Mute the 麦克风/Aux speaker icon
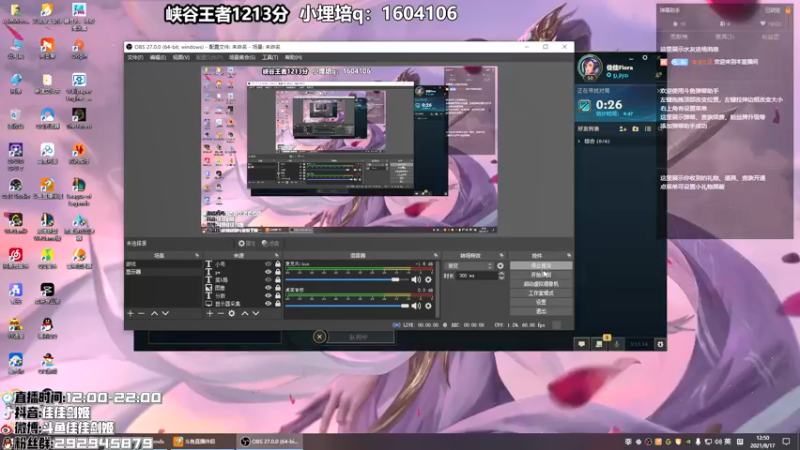 point(416,280)
